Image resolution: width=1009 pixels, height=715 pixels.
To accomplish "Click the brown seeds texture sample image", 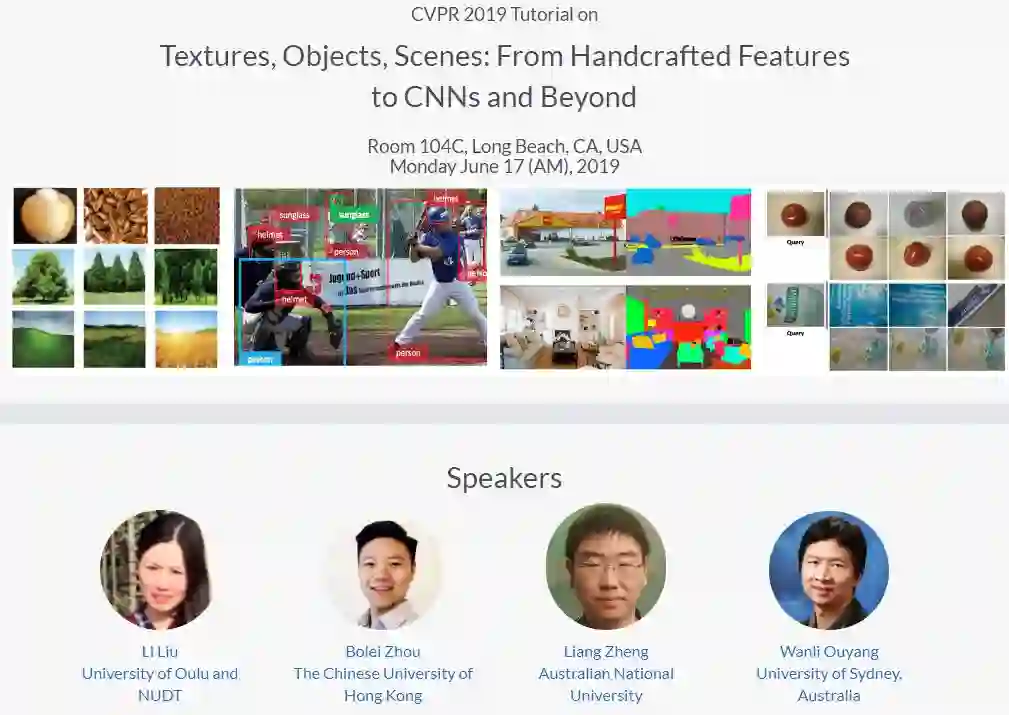I will (x=116, y=216).
